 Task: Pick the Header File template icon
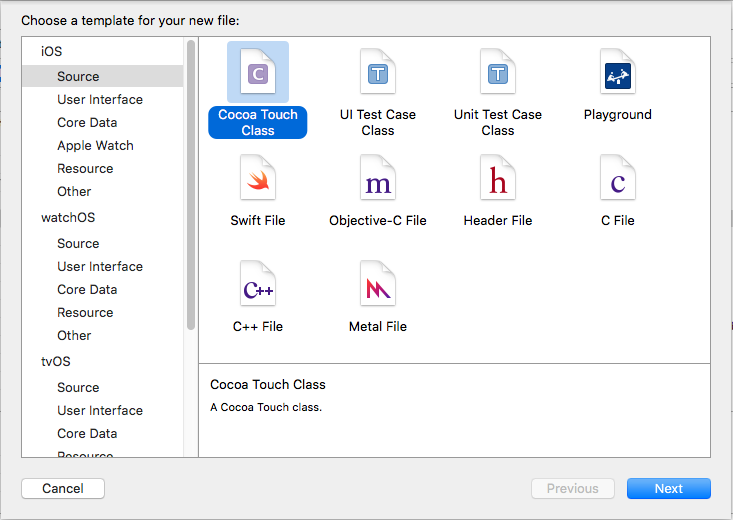pos(498,179)
